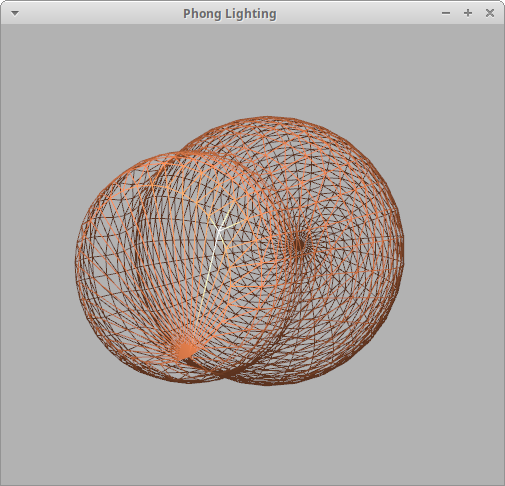Click the dark inner arc inside front sphere
The width and height of the screenshot is (505, 486).
[x=142, y=233]
